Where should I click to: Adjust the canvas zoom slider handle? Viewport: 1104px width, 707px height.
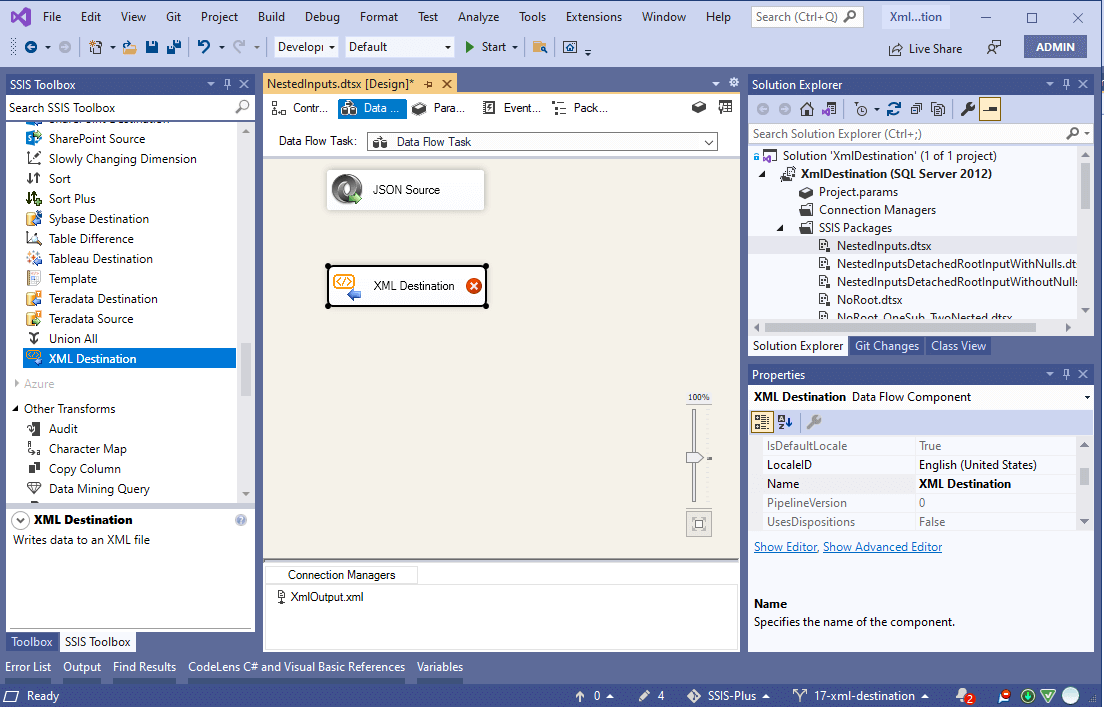(695, 458)
